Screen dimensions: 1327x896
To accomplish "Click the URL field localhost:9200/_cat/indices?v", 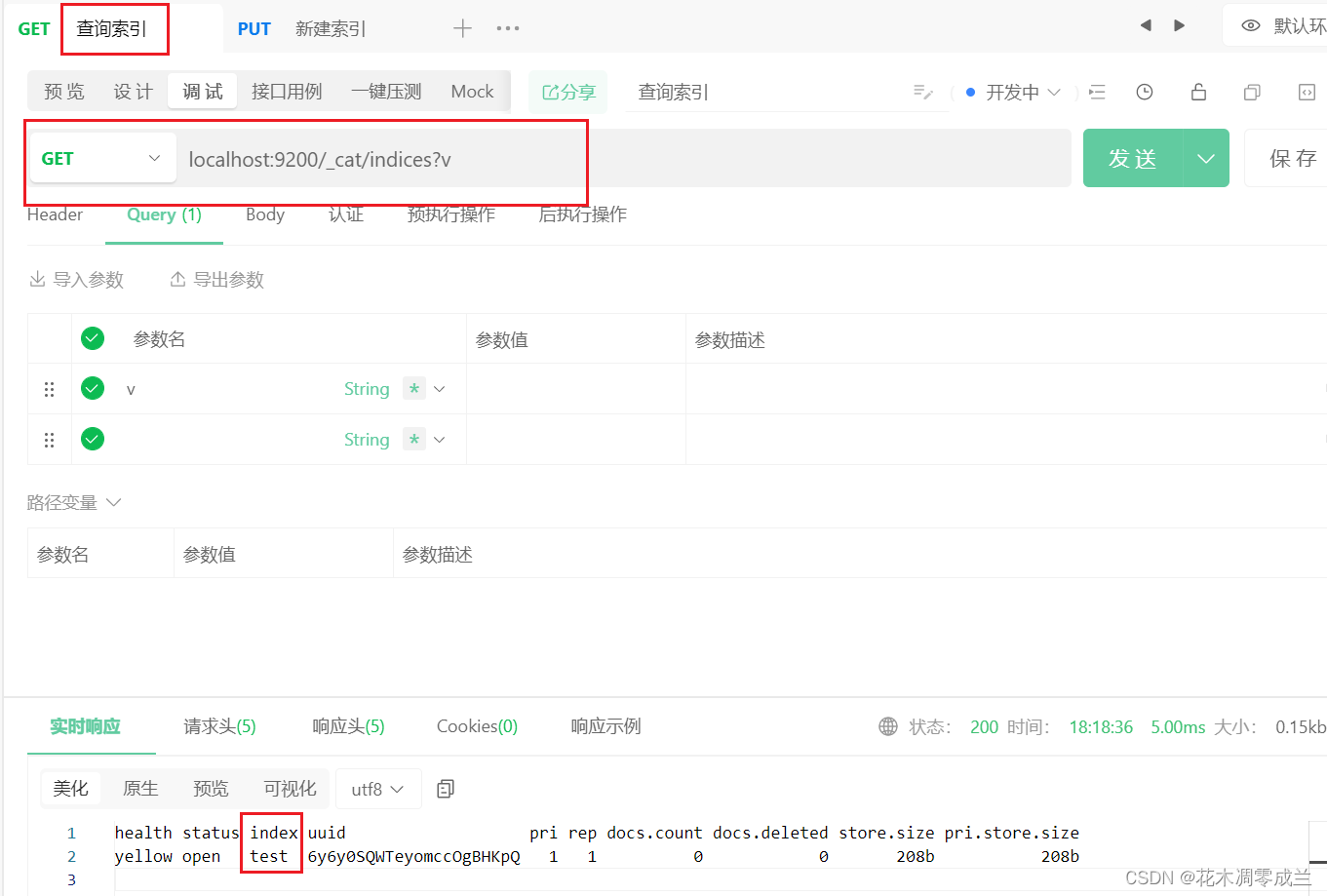I will tap(623, 159).
